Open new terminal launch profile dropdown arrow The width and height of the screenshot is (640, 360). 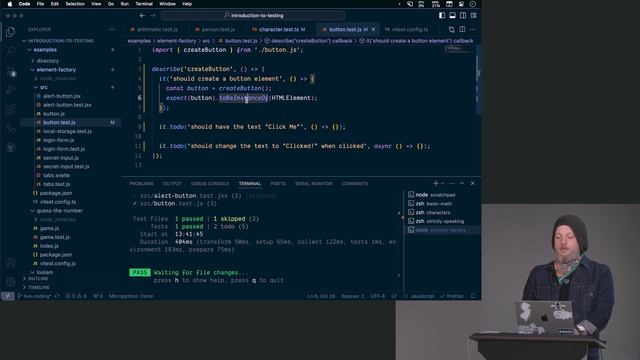pos(442,183)
